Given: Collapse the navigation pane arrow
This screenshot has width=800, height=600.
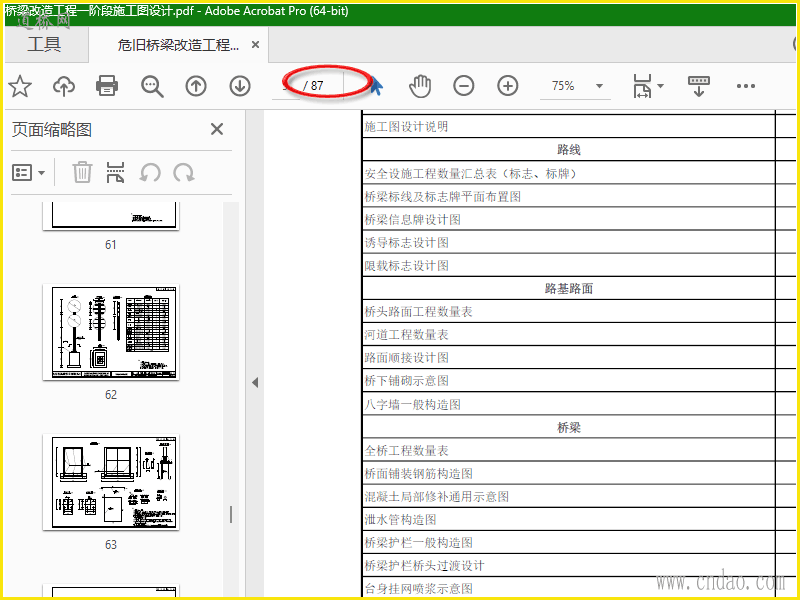Looking at the screenshot, I should click(255, 382).
